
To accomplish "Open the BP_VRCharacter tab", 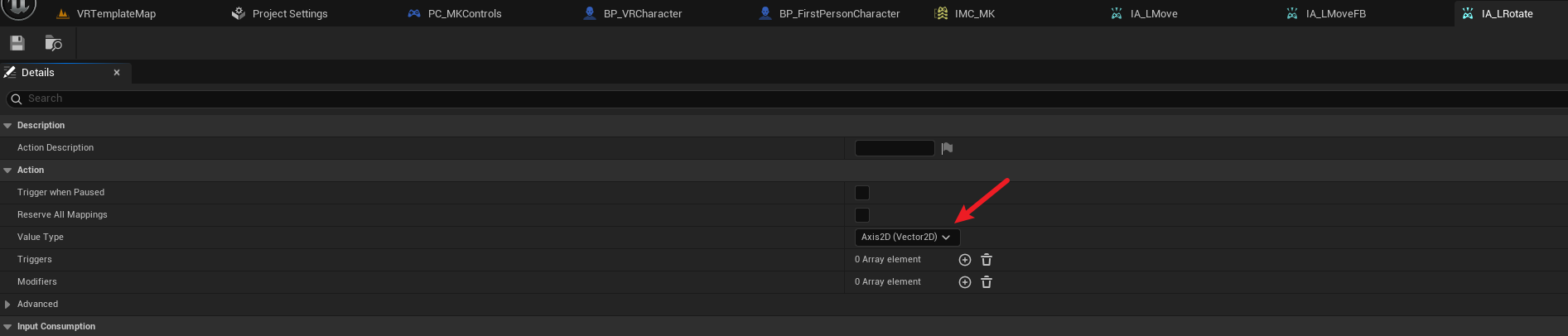I will (643, 13).
